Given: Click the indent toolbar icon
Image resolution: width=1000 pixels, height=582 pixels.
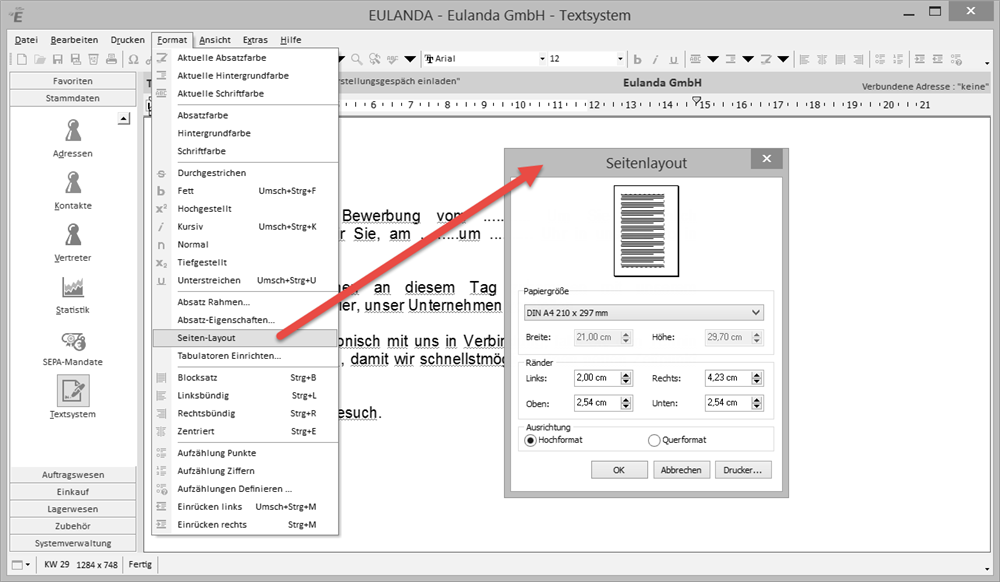Looking at the screenshot, I should coord(920,59).
